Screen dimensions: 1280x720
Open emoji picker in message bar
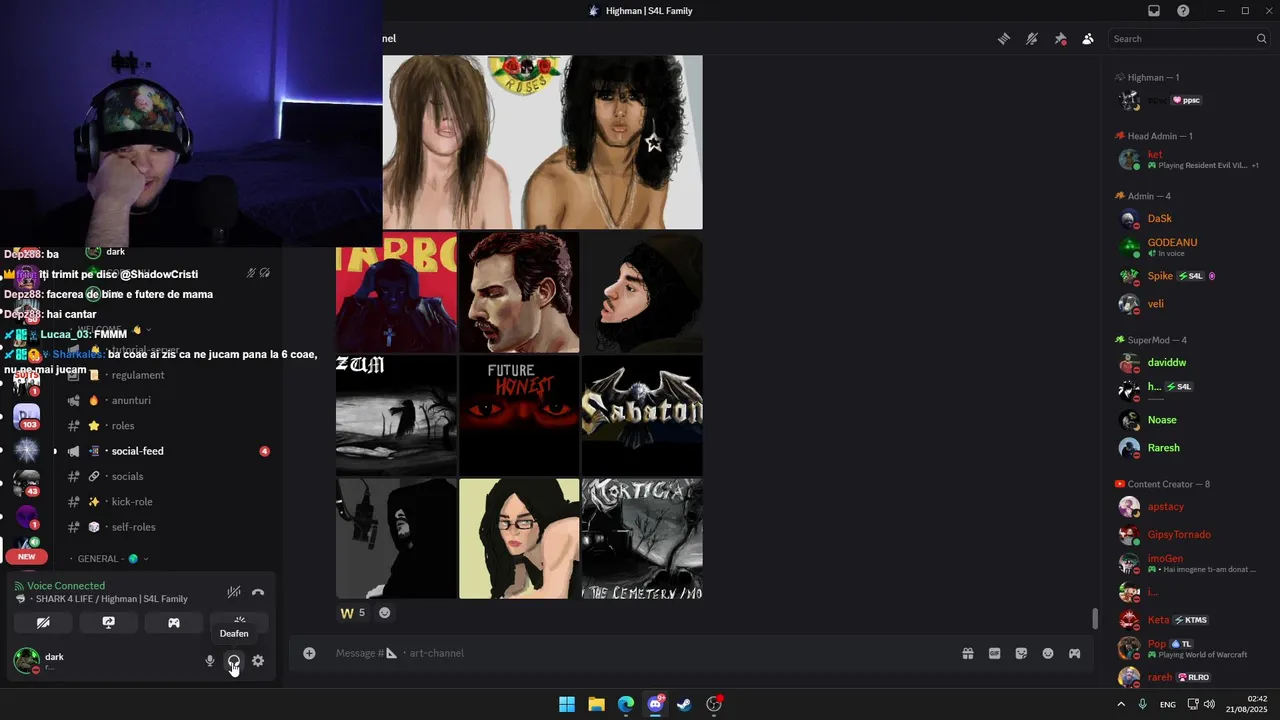pos(1048,653)
